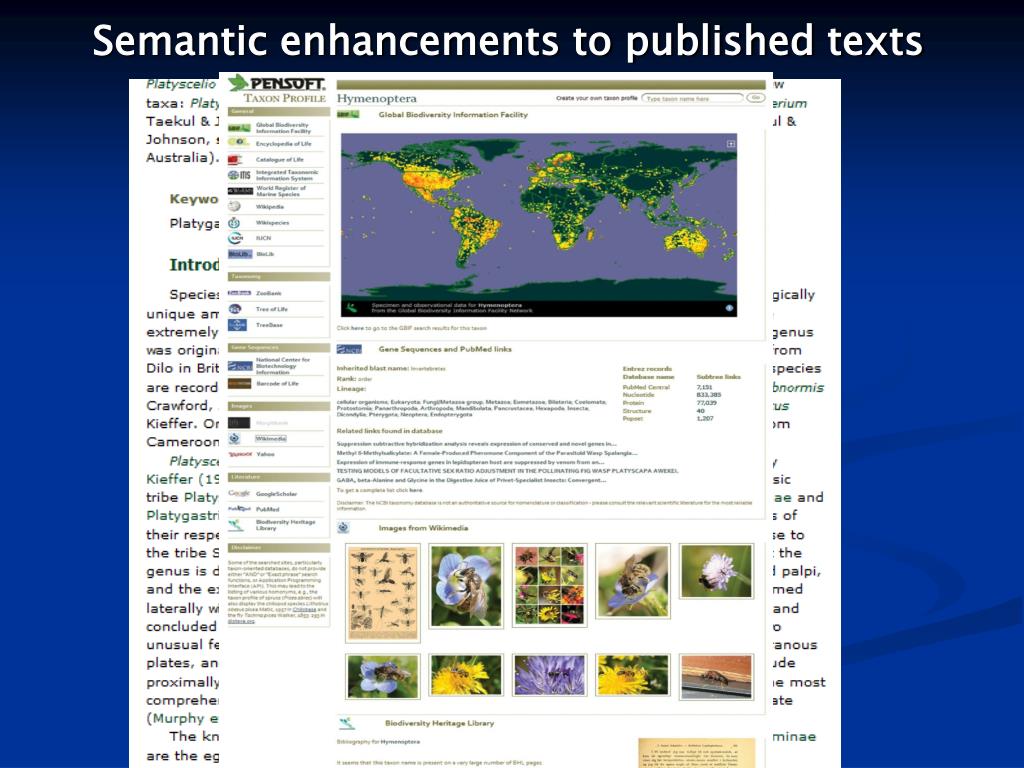The image size is (1024, 768).
Task: Open the Integrated Taxonomic Information System link
Action: (x=287, y=175)
